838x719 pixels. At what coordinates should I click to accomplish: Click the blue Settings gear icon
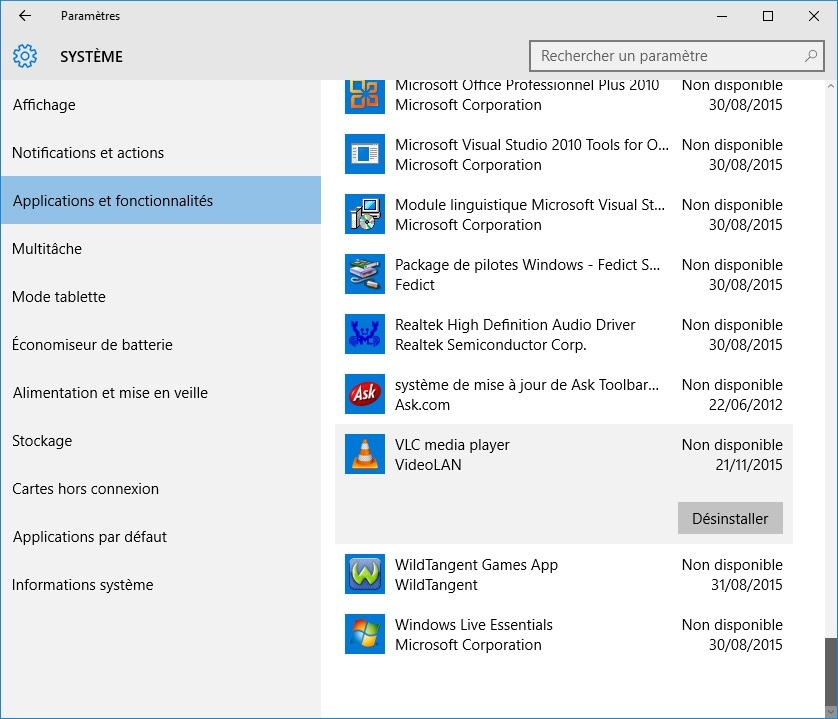[25, 56]
